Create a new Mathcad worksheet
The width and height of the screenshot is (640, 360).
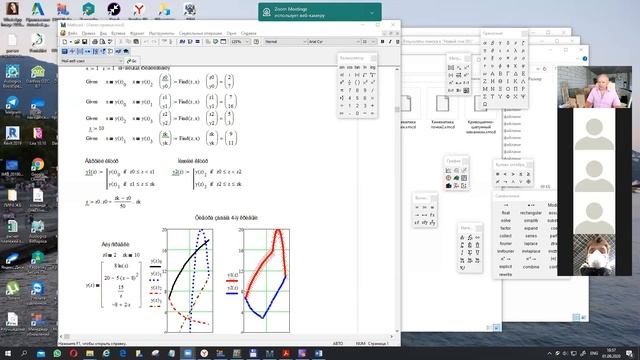[x=65, y=42]
